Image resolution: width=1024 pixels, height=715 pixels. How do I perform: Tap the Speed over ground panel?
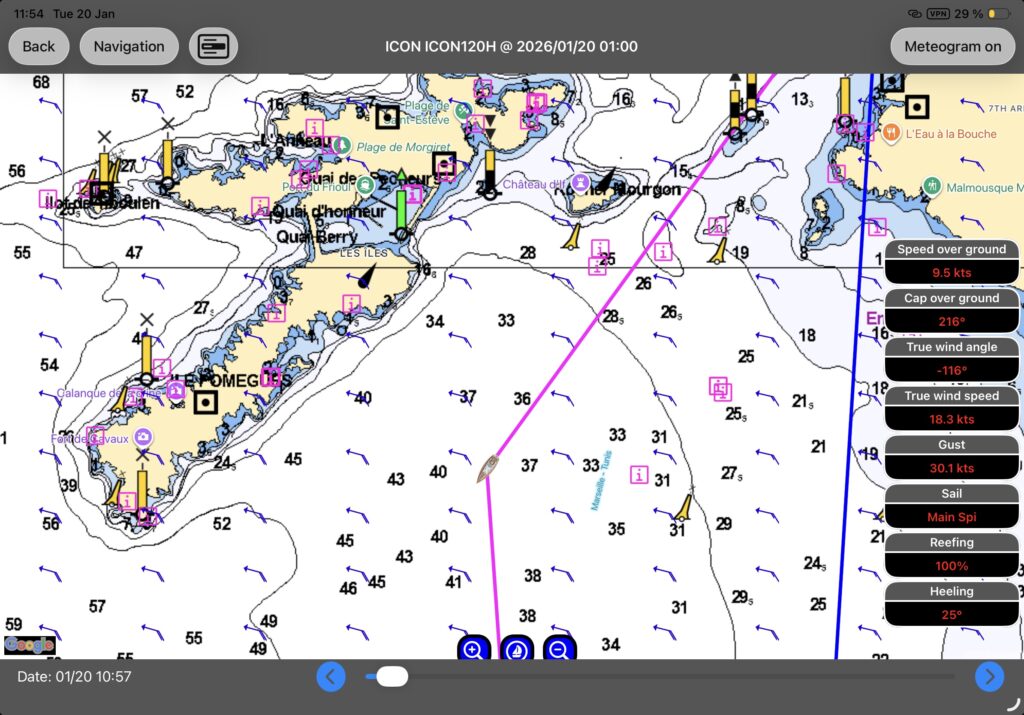point(951,258)
